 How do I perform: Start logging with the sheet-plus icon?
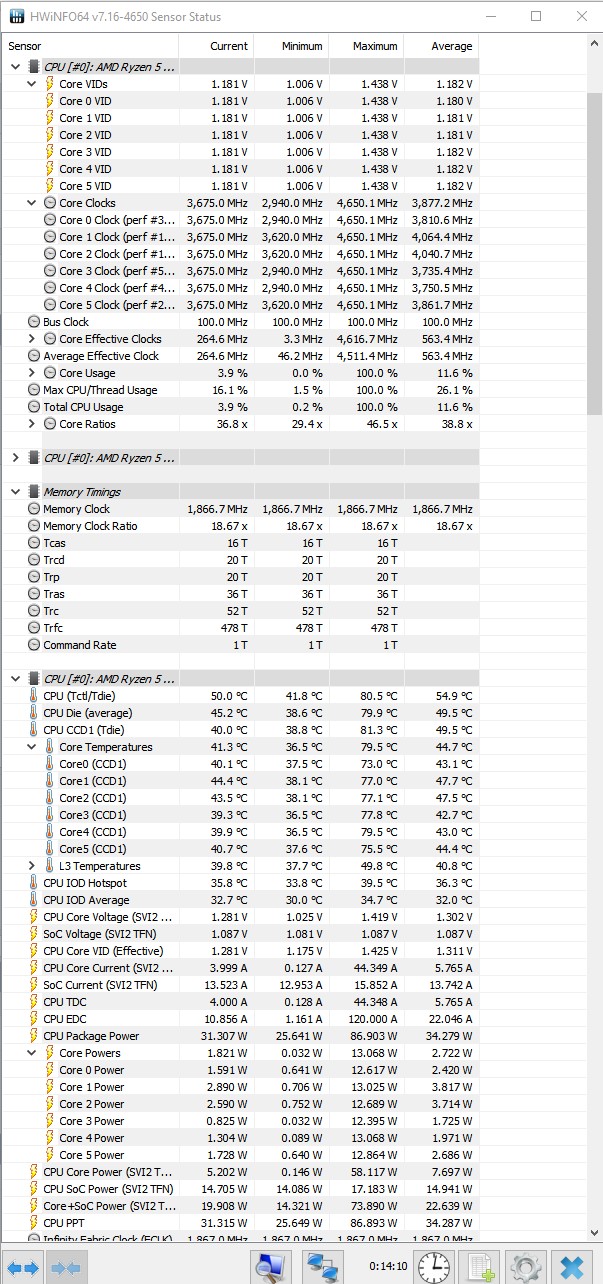point(481,1266)
